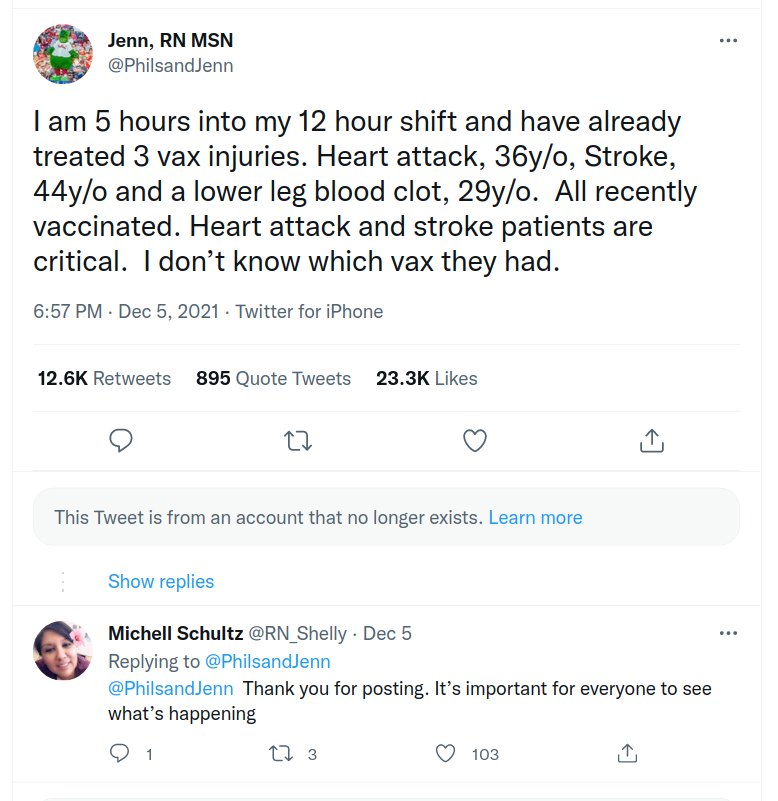Click the reply icon under main tweet
The height and width of the screenshot is (801, 778).
[121, 441]
